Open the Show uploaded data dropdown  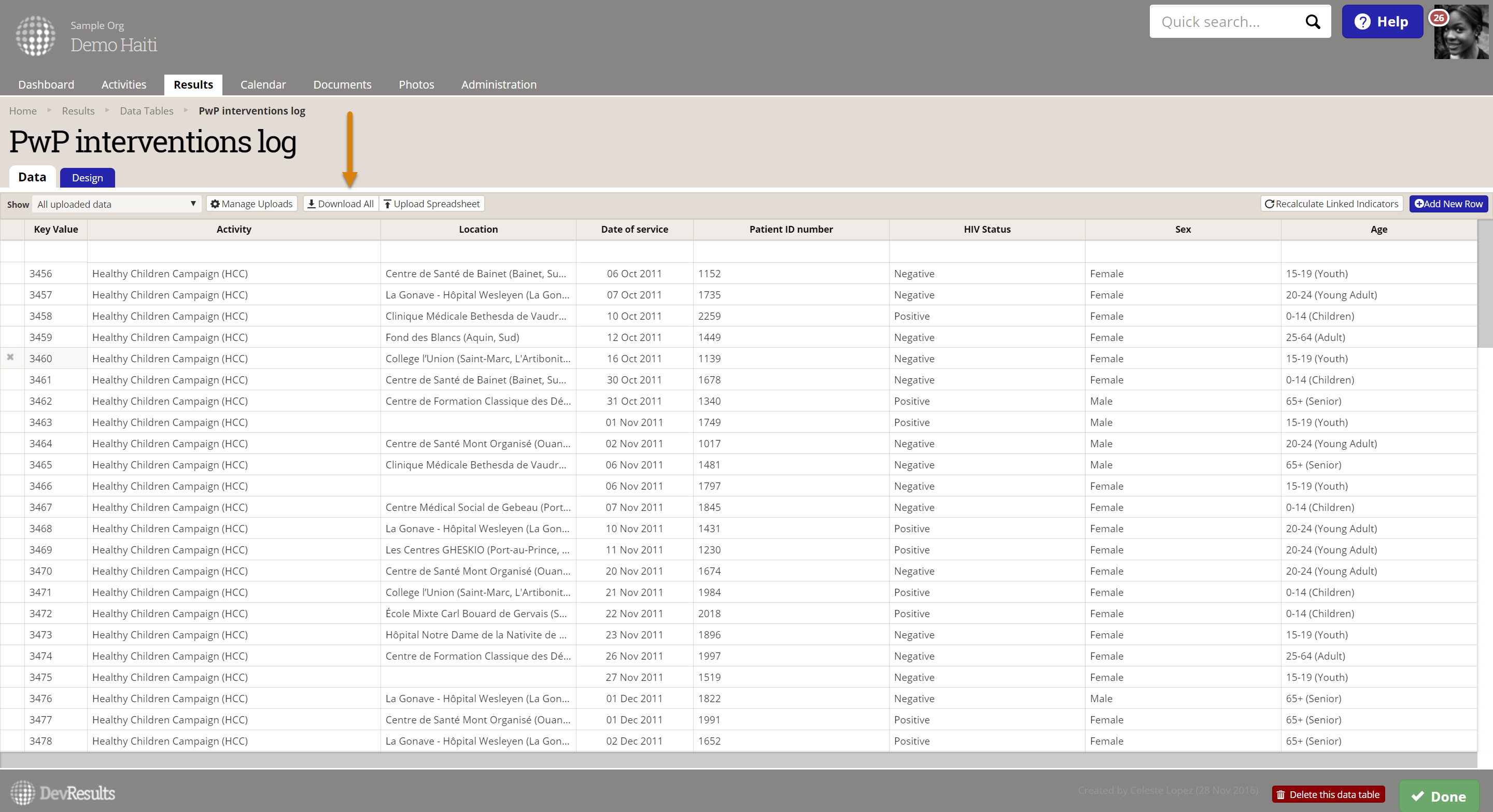coord(116,205)
